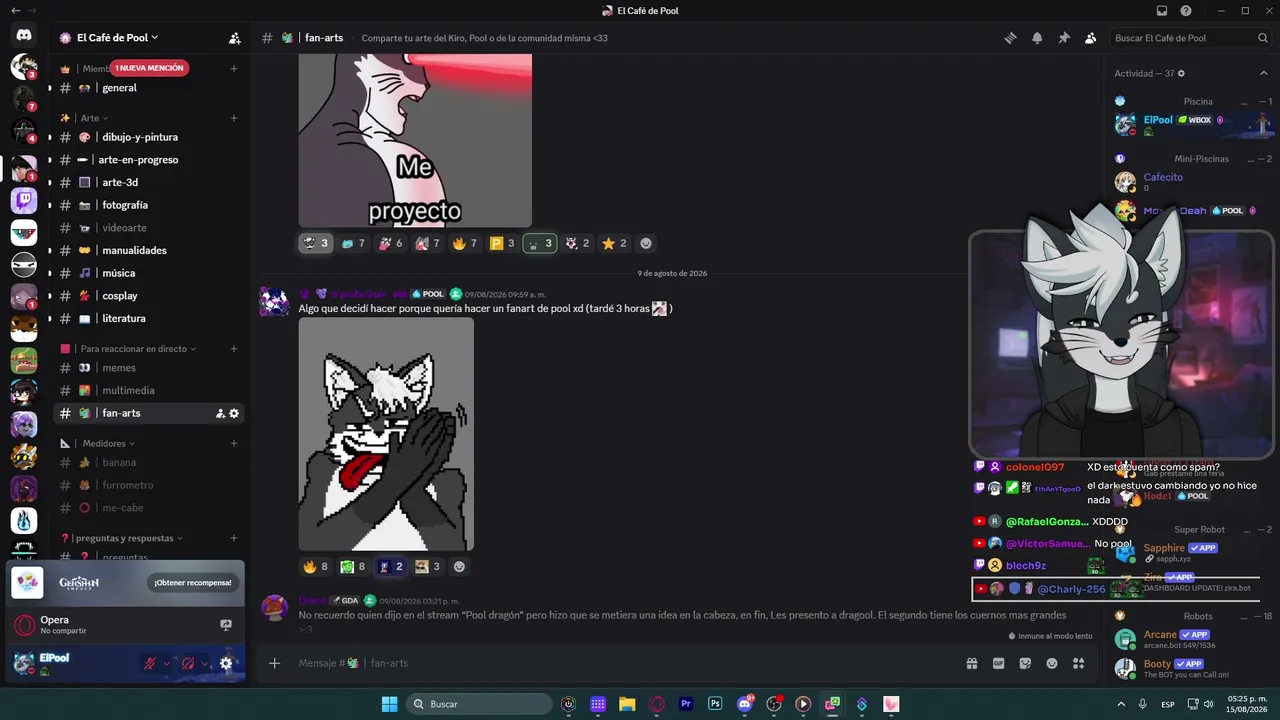Open user settings gear
The image size is (1280, 720).
click(226, 663)
